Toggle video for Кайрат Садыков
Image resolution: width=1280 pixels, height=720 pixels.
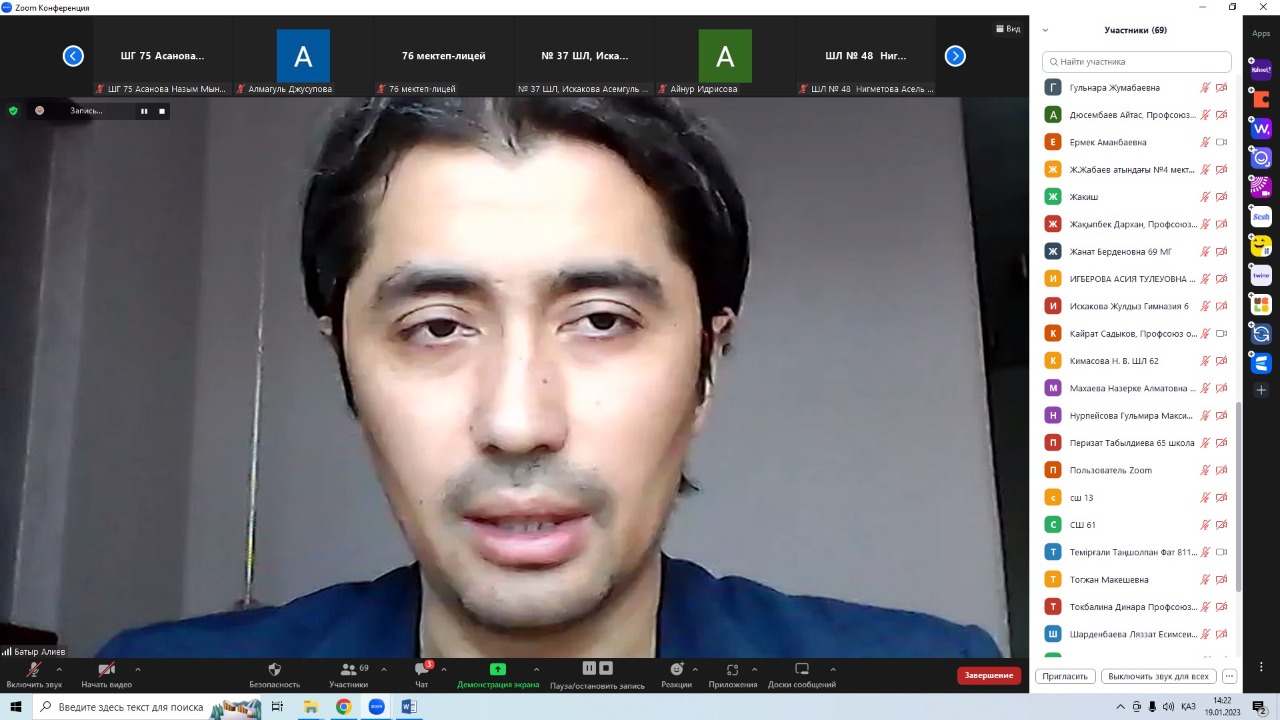[x=1221, y=333]
